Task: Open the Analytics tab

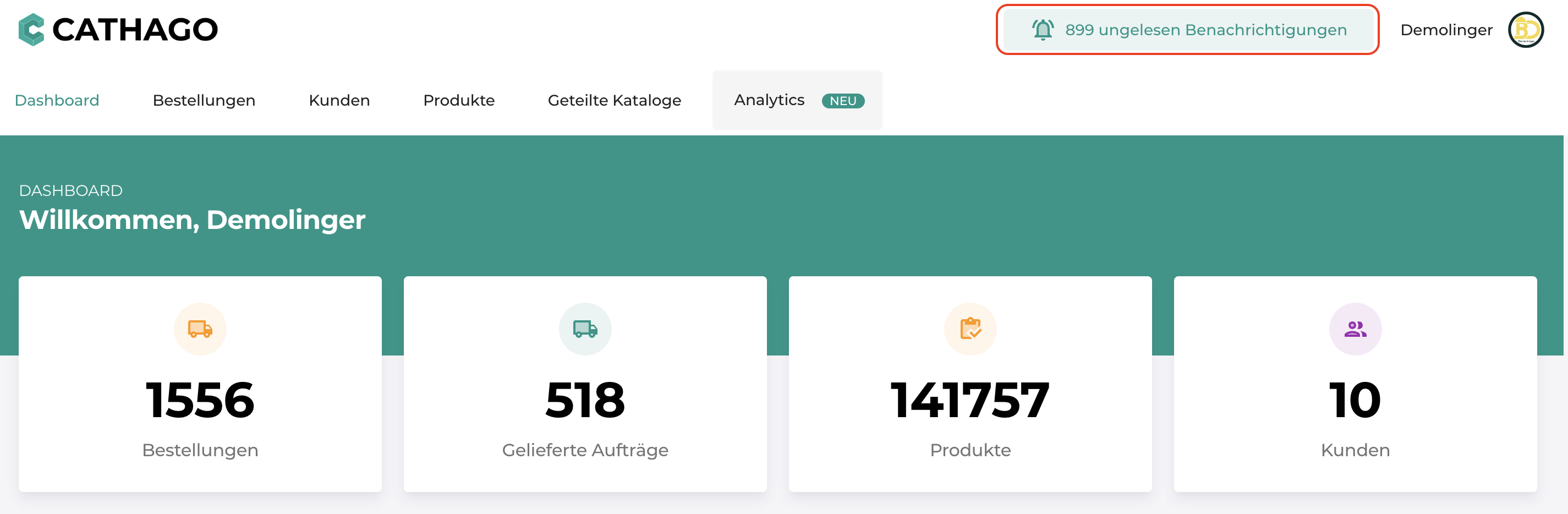Action: click(797, 100)
